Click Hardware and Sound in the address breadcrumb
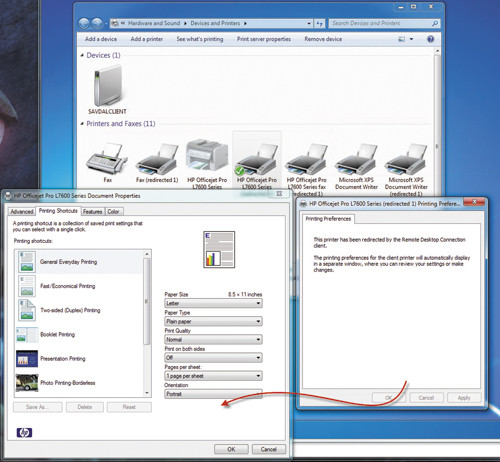 click(154, 23)
